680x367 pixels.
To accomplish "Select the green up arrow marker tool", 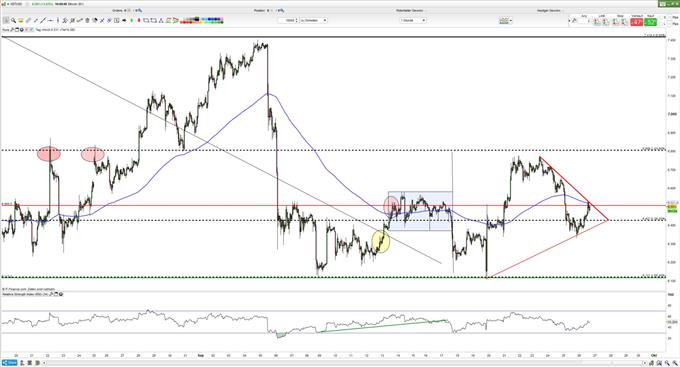I will pos(131,20).
